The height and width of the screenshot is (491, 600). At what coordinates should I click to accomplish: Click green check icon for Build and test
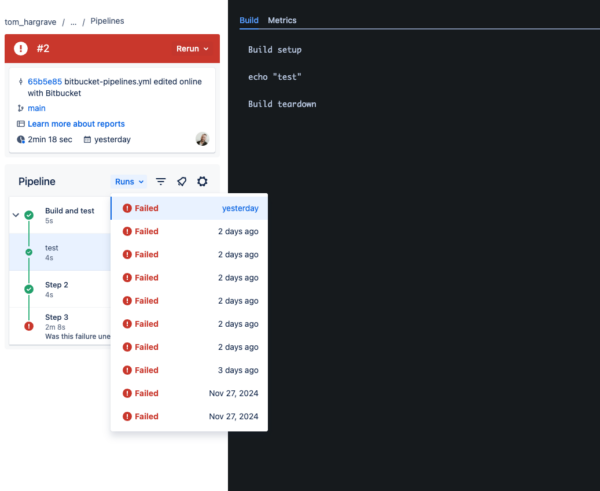(x=30, y=215)
